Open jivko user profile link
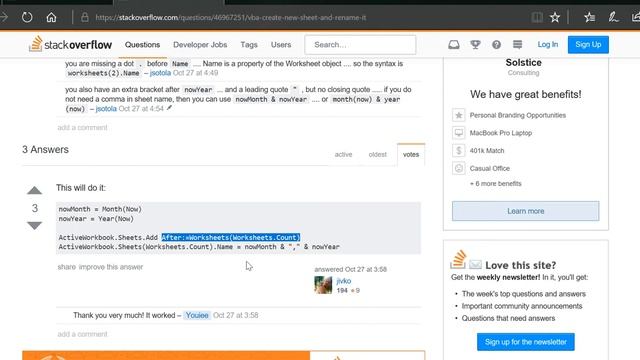 point(344,281)
